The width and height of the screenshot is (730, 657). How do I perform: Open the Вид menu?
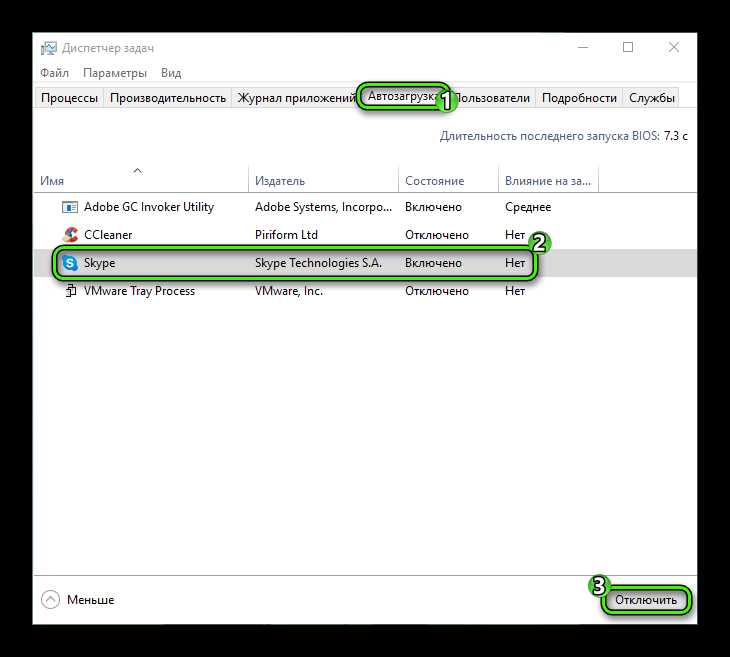pos(171,73)
